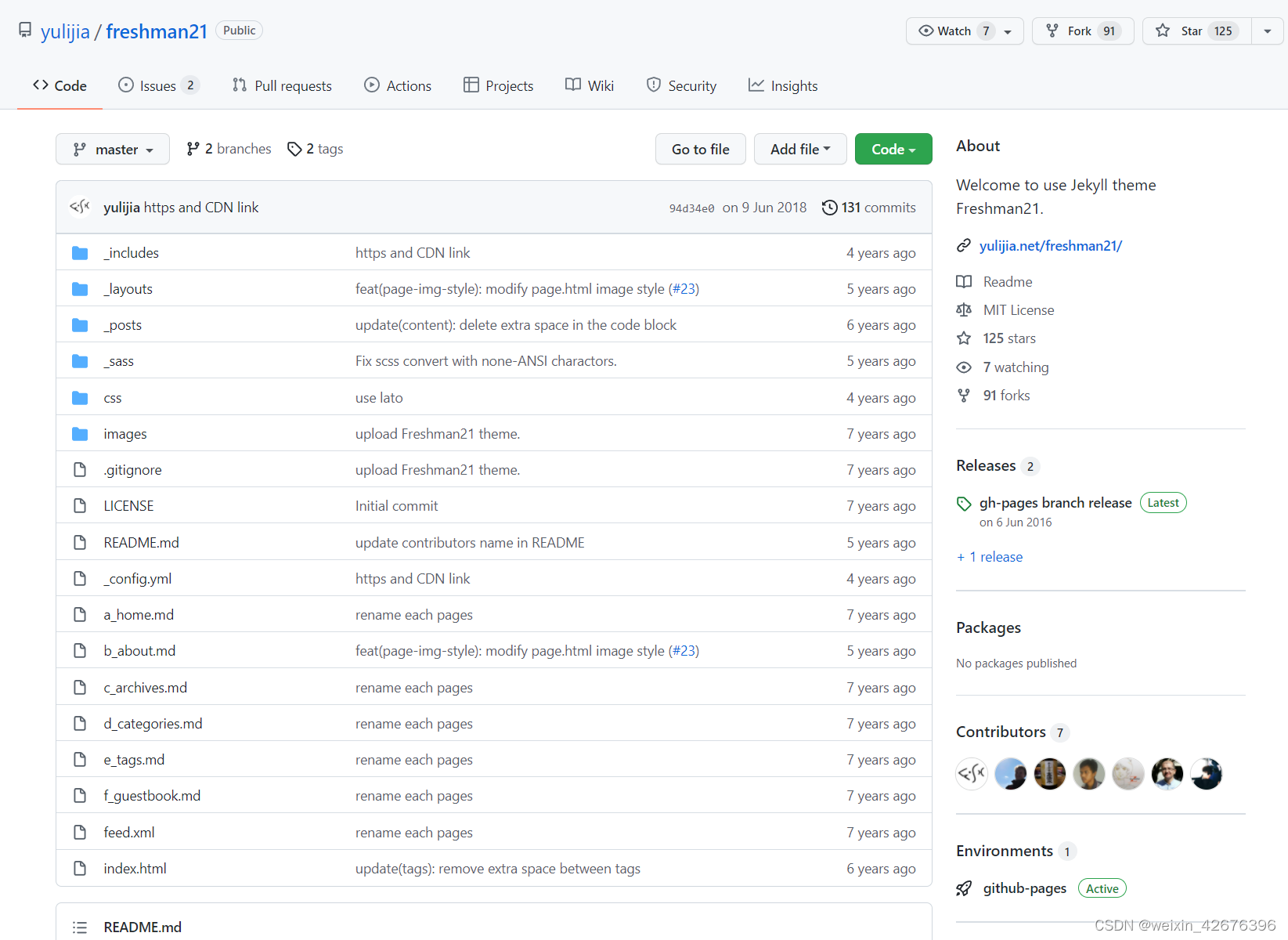This screenshot has height=940, width=1288.
Task: Open the b_about.md file
Action: point(139,651)
